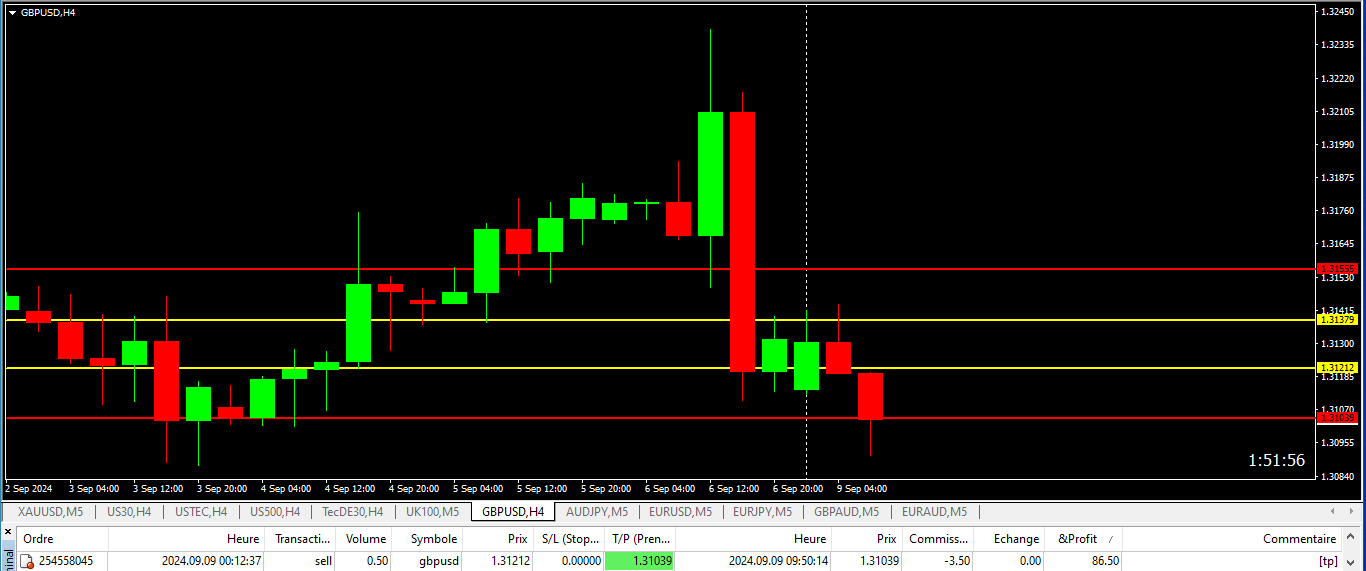
Task: Click the S/L (Stop... column header
Action: pos(569,539)
